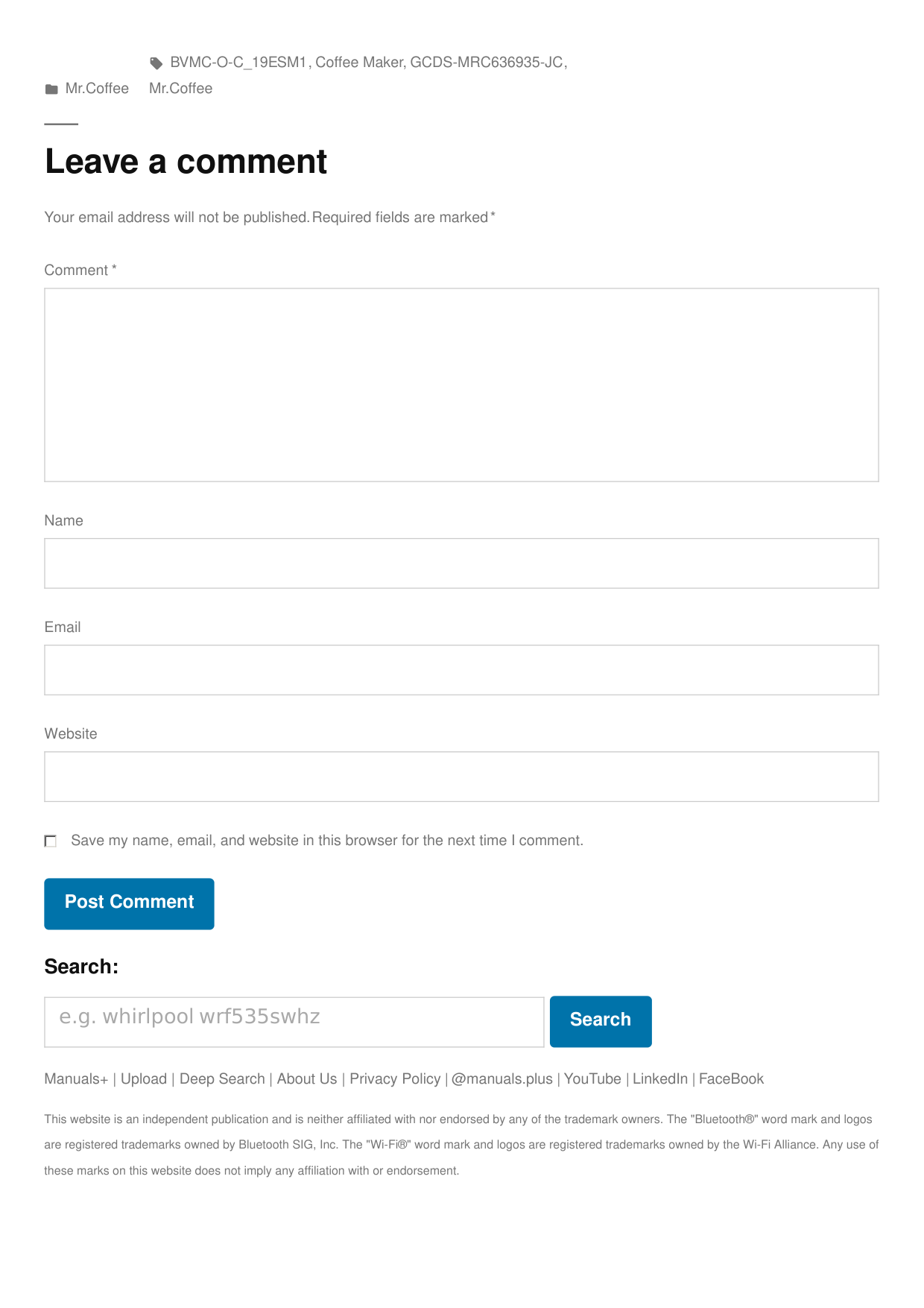
Task: Open the Manuals+ footer link
Action: click(x=76, y=1079)
